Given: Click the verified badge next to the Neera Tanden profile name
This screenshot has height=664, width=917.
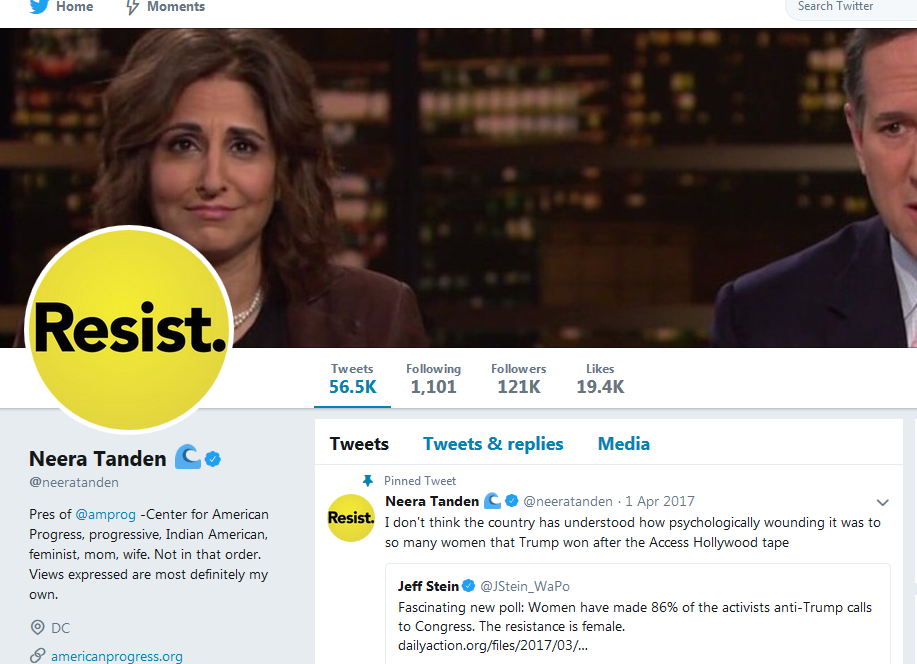Looking at the screenshot, I should [x=213, y=459].
